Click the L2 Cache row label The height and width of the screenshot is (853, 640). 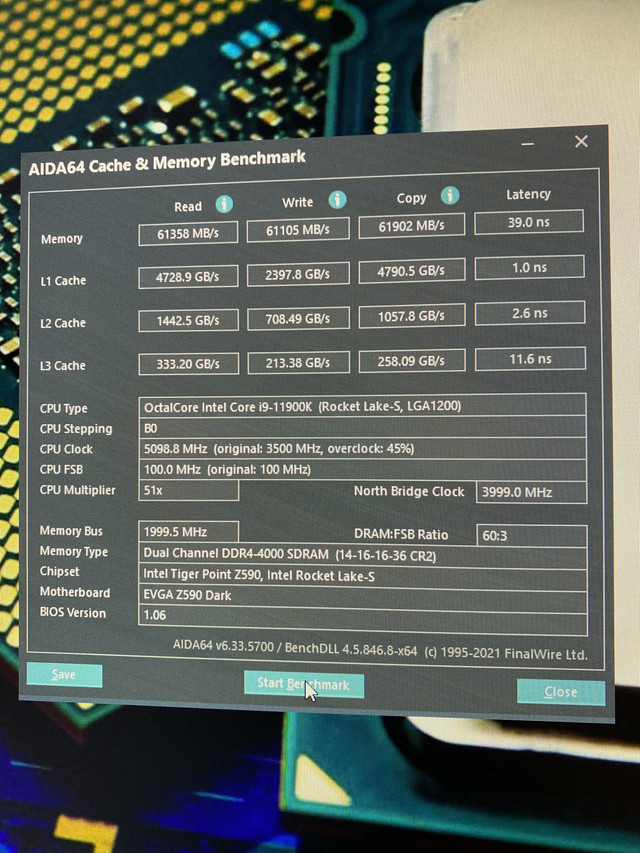click(x=63, y=323)
